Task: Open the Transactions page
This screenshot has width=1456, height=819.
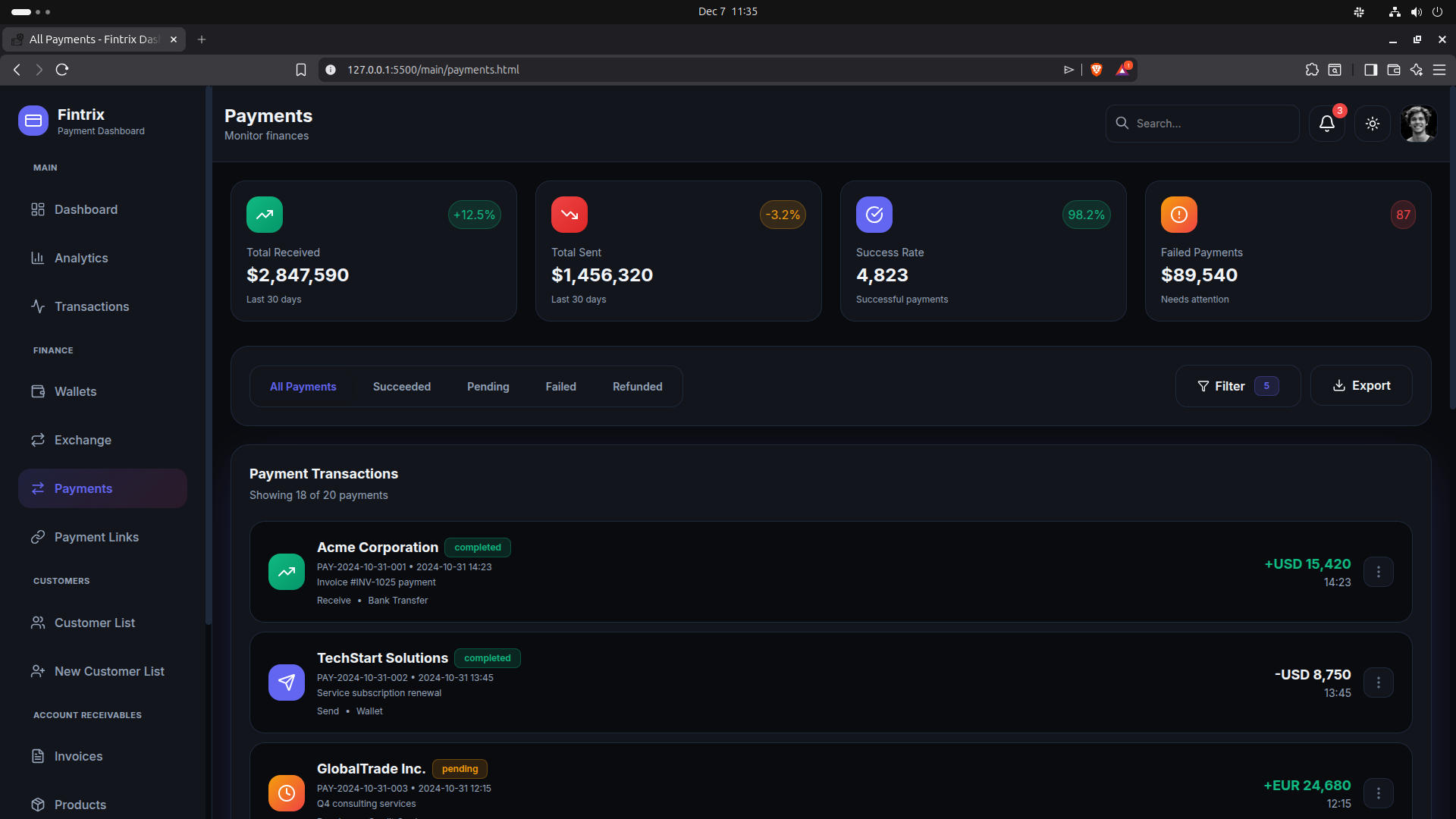Action: tap(92, 306)
